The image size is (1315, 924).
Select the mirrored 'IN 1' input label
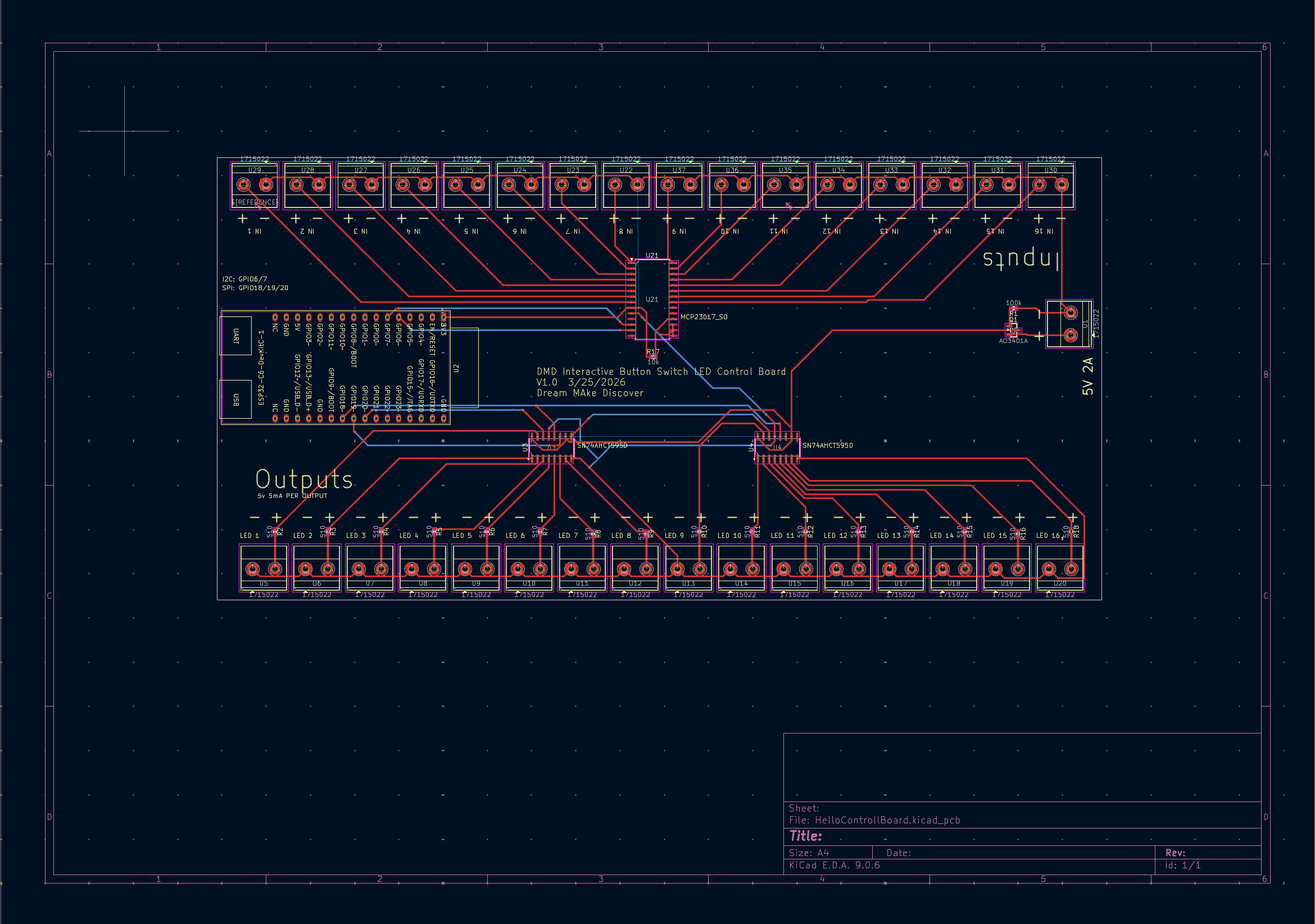point(255,232)
